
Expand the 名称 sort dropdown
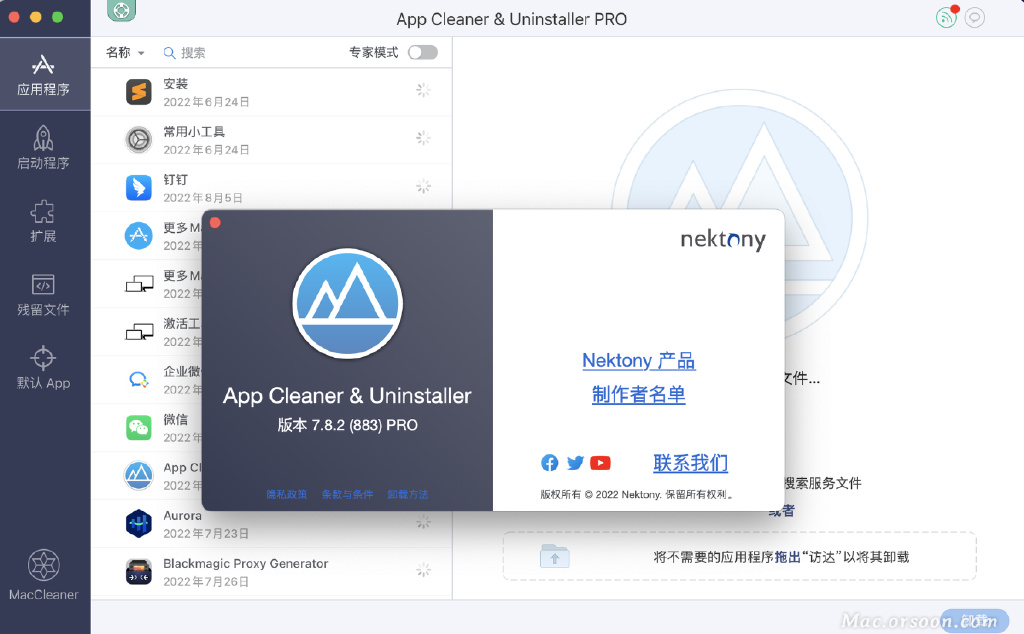coord(125,52)
